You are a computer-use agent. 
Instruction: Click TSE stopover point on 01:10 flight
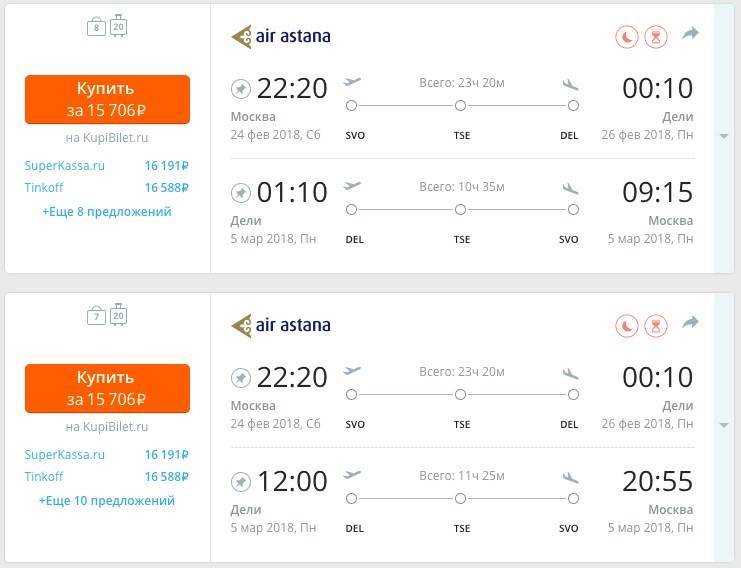coord(460,209)
